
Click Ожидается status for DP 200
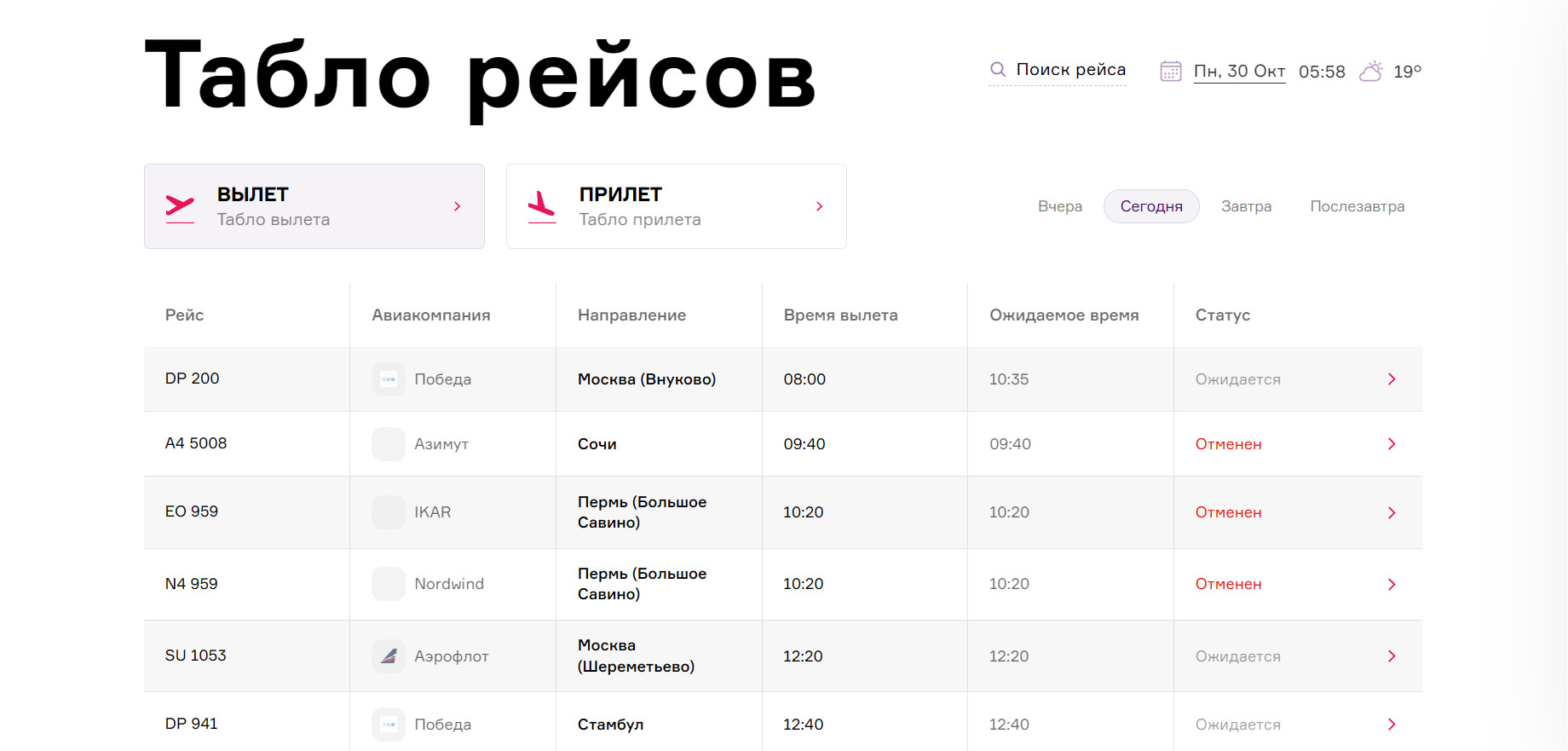(x=1237, y=379)
